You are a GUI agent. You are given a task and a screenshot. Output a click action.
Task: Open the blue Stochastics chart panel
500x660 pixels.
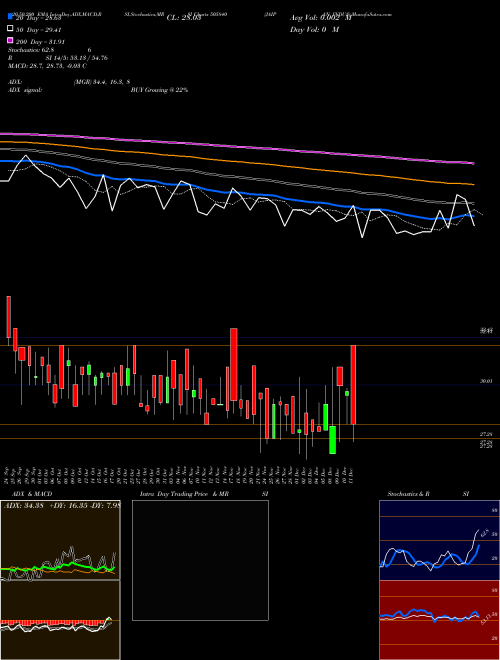coord(439,540)
